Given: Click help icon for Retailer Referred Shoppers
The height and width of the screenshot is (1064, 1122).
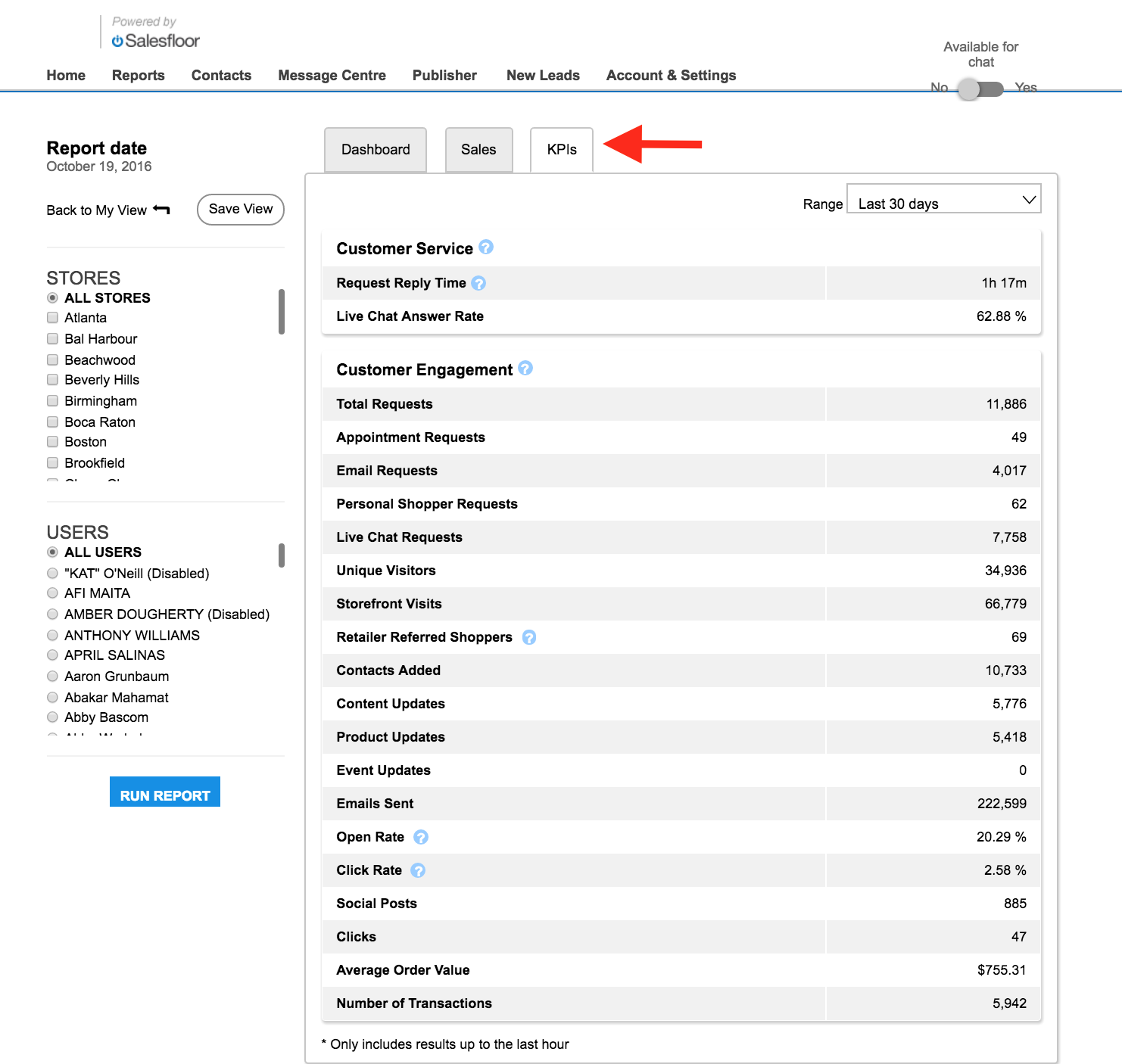Looking at the screenshot, I should coord(529,637).
